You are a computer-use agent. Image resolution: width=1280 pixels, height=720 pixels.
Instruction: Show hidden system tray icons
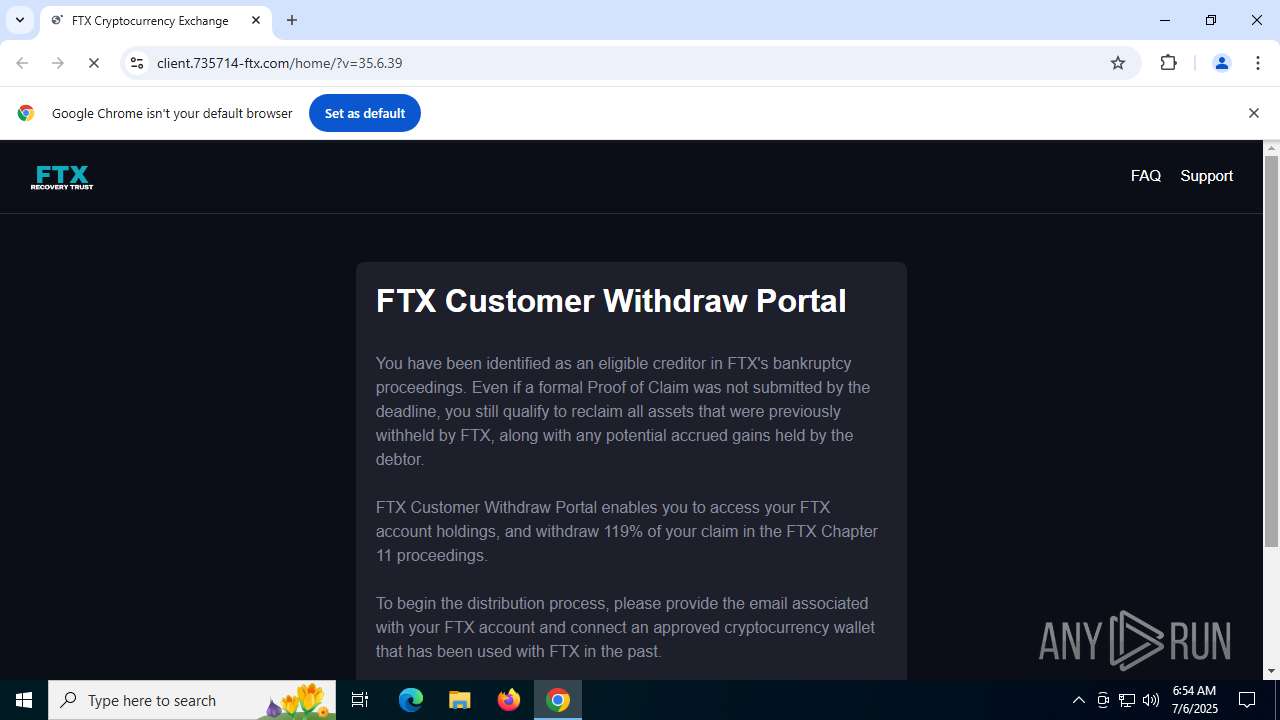1078,700
